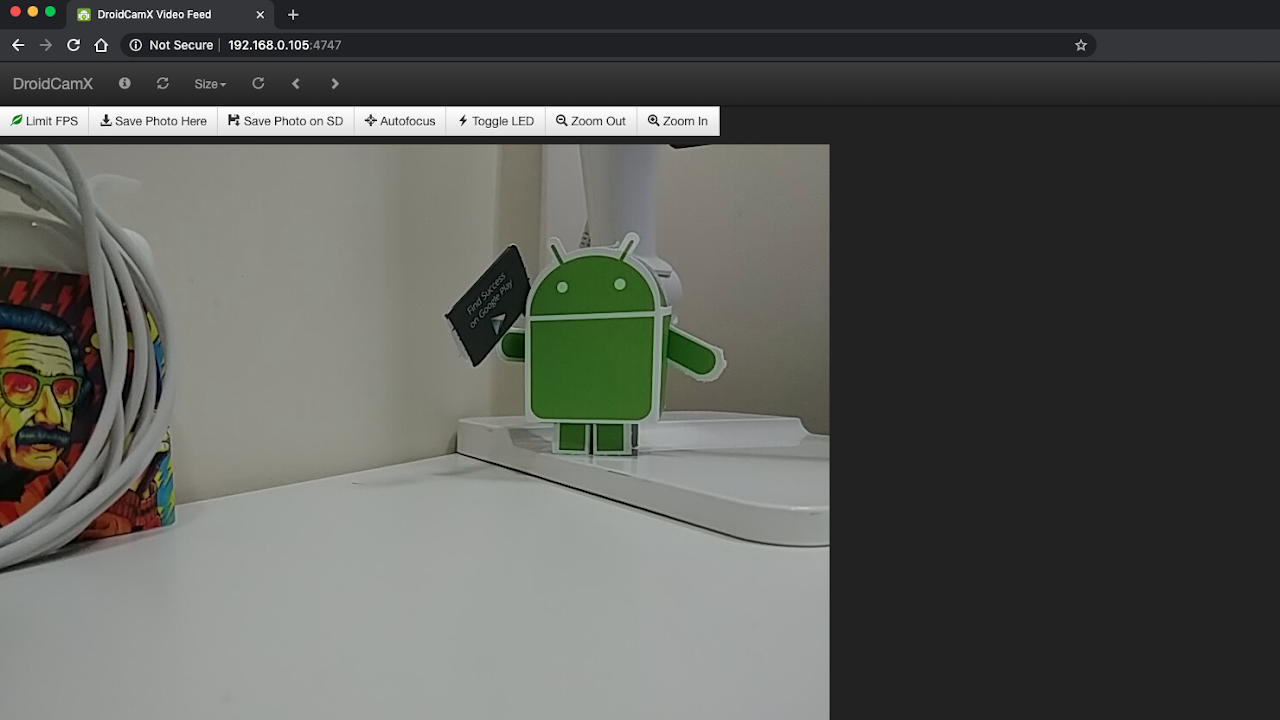Reload the page with browser refresh
Viewport: 1280px width, 720px height.
tap(73, 45)
